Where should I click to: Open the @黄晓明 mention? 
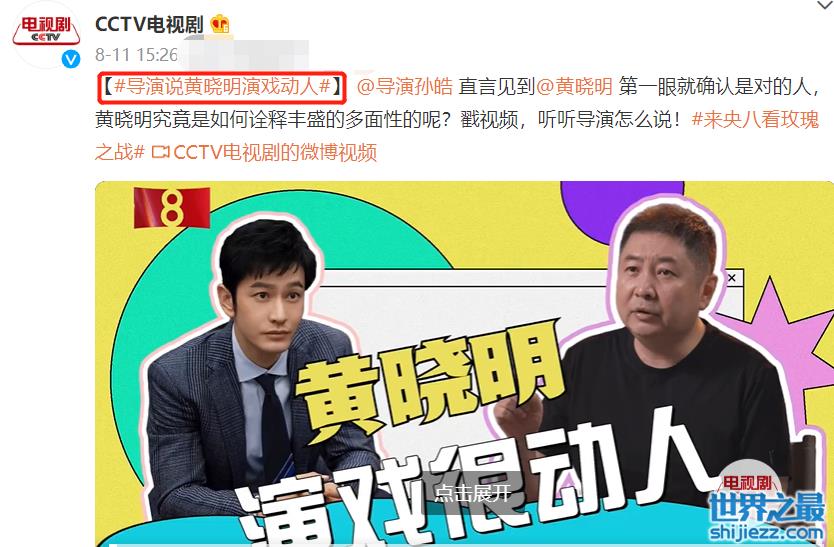point(574,86)
